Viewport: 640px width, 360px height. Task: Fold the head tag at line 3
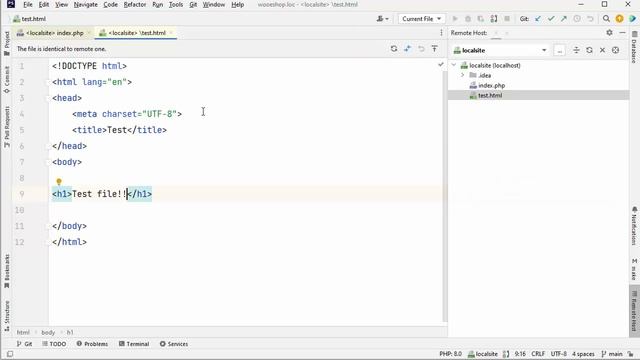pos(48,98)
